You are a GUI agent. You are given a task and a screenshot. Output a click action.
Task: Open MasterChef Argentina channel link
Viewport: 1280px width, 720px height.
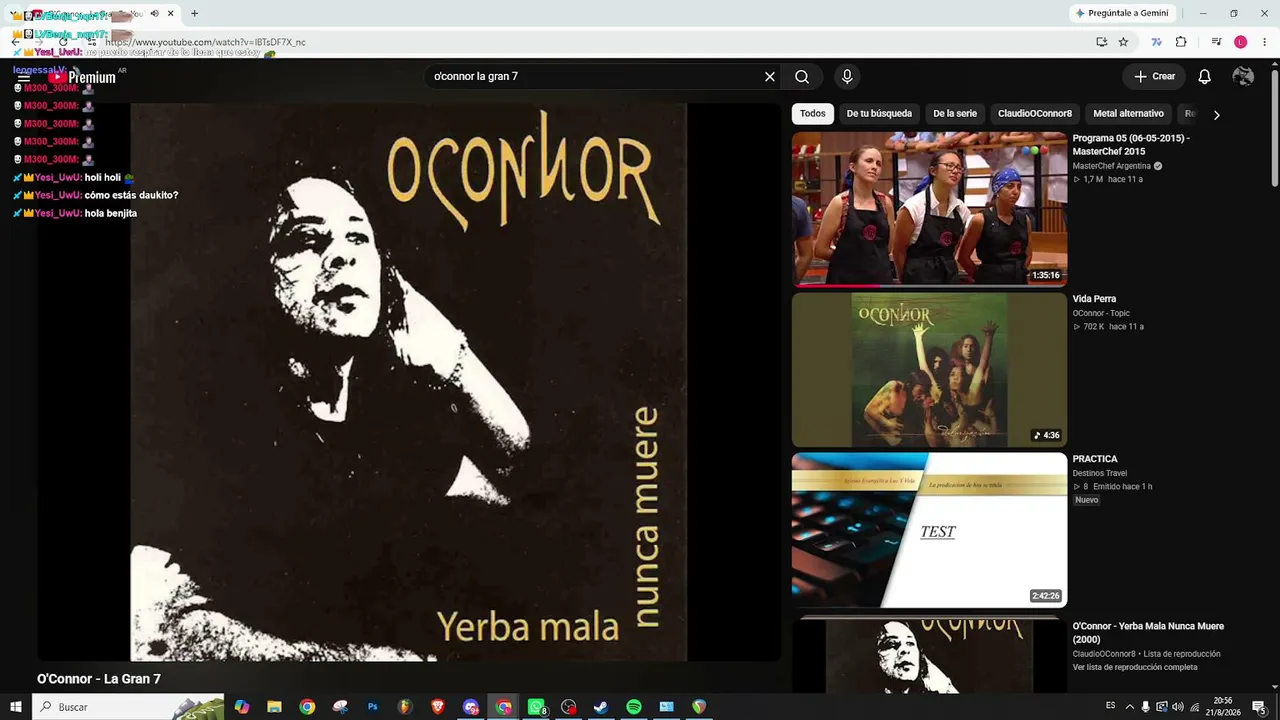pyautogui.click(x=1111, y=166)
